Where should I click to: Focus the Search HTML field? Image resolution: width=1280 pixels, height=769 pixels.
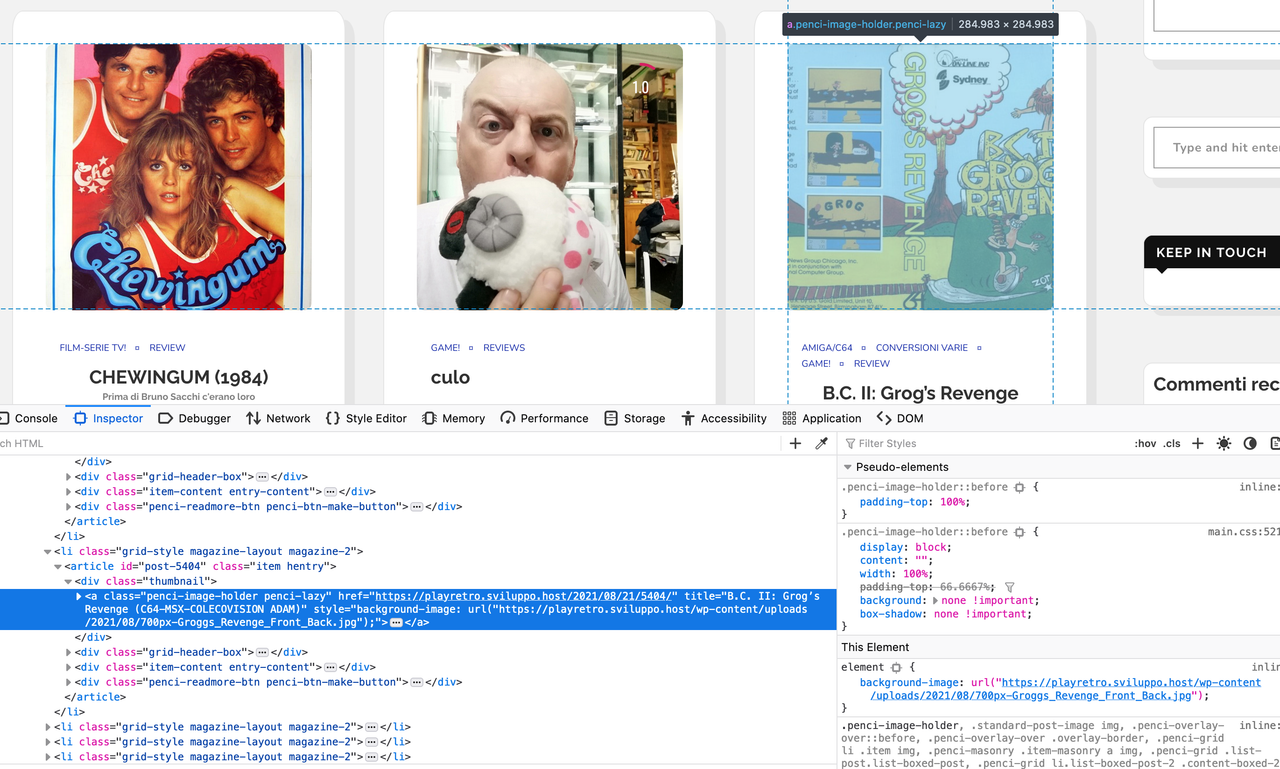click(390, 443)
